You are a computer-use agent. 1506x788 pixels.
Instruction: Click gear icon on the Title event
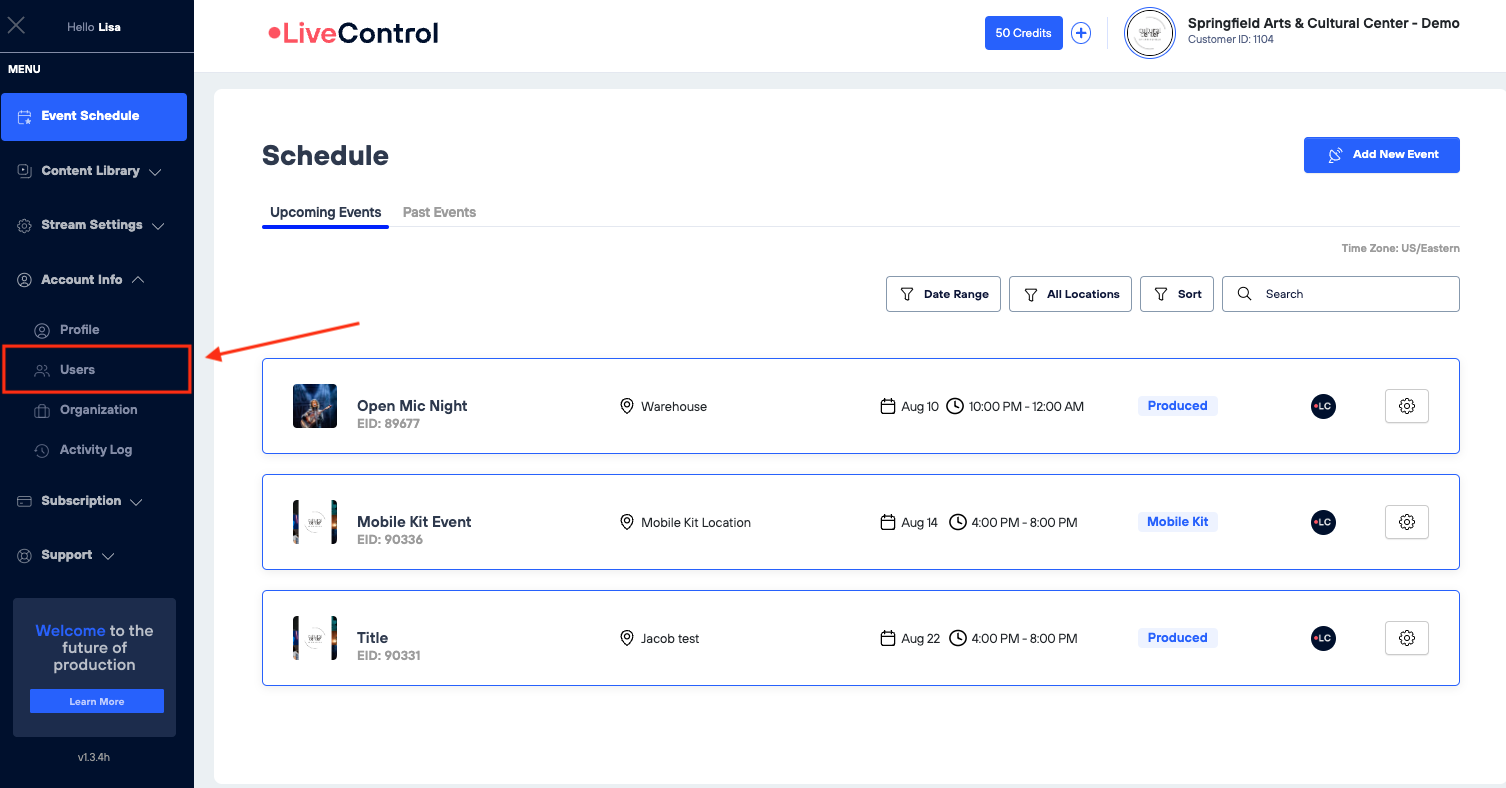click(1406, 638)
